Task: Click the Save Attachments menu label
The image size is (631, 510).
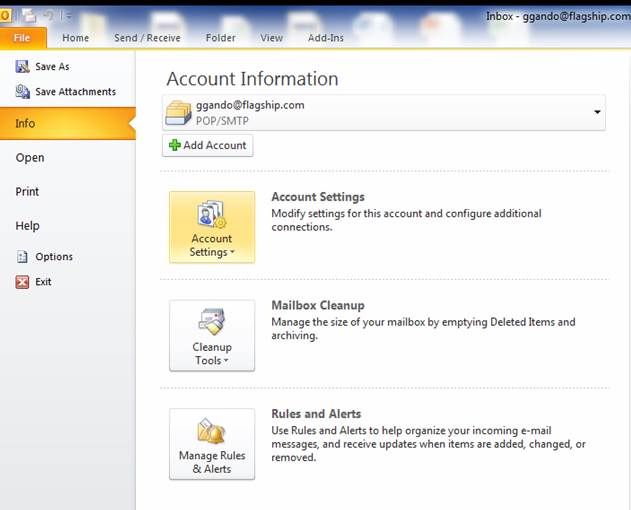Action: coord(76,92)
